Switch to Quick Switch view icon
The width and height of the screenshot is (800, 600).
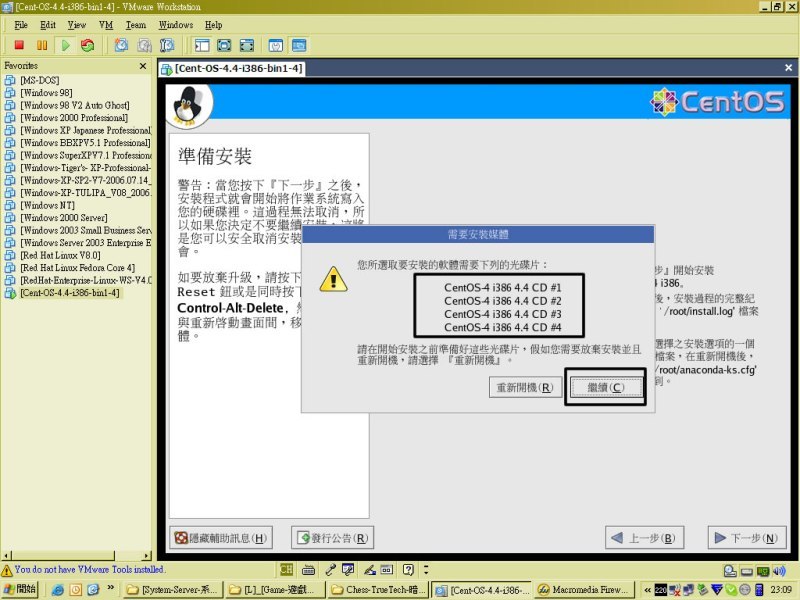(x=224, y=45)
